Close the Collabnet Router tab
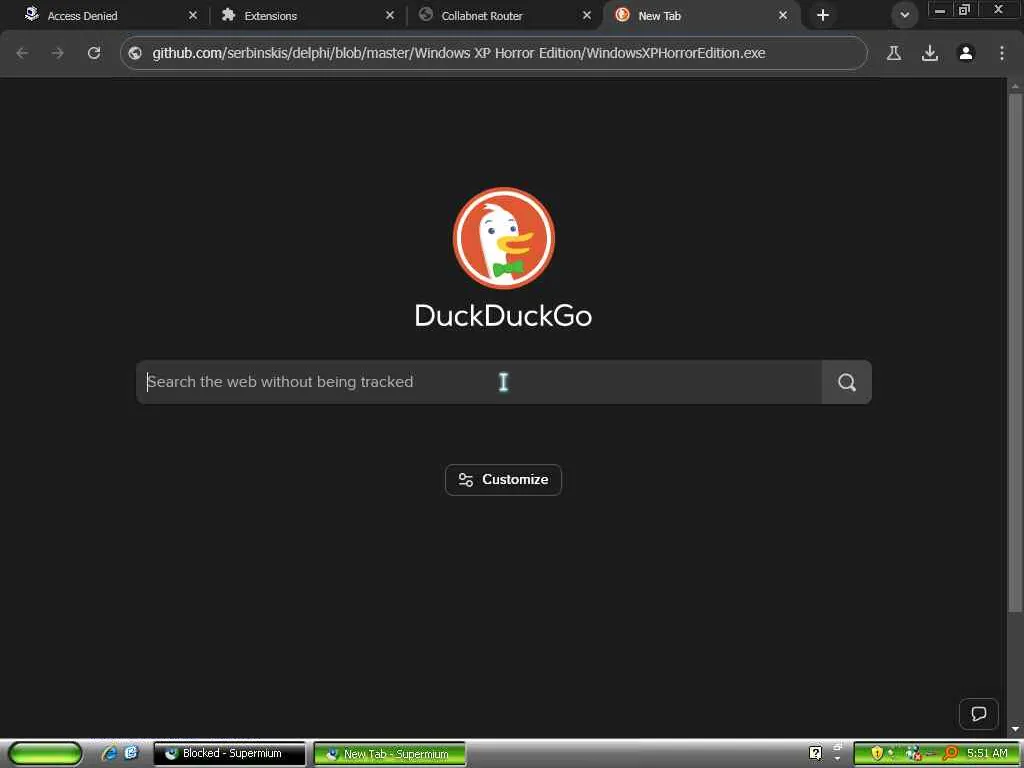1024x768 pixels. click(586, 15)
